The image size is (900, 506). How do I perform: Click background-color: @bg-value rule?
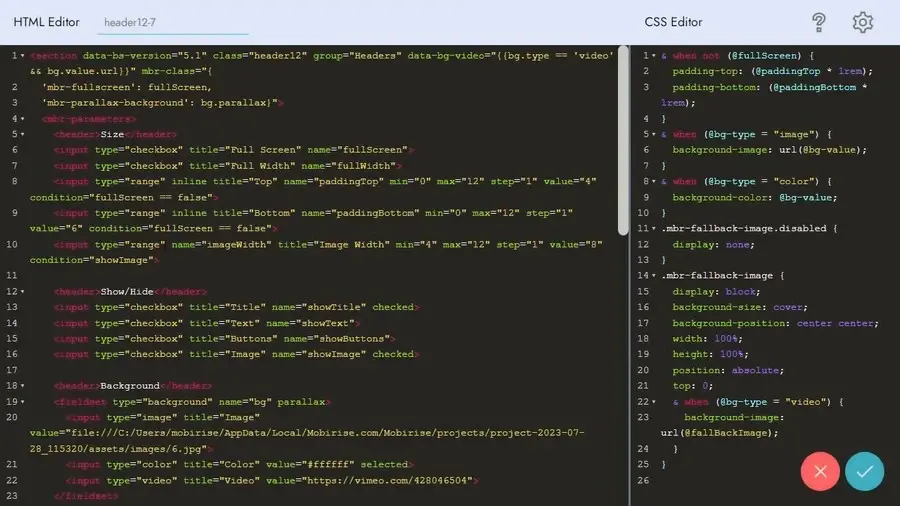[x=755, y=197]
